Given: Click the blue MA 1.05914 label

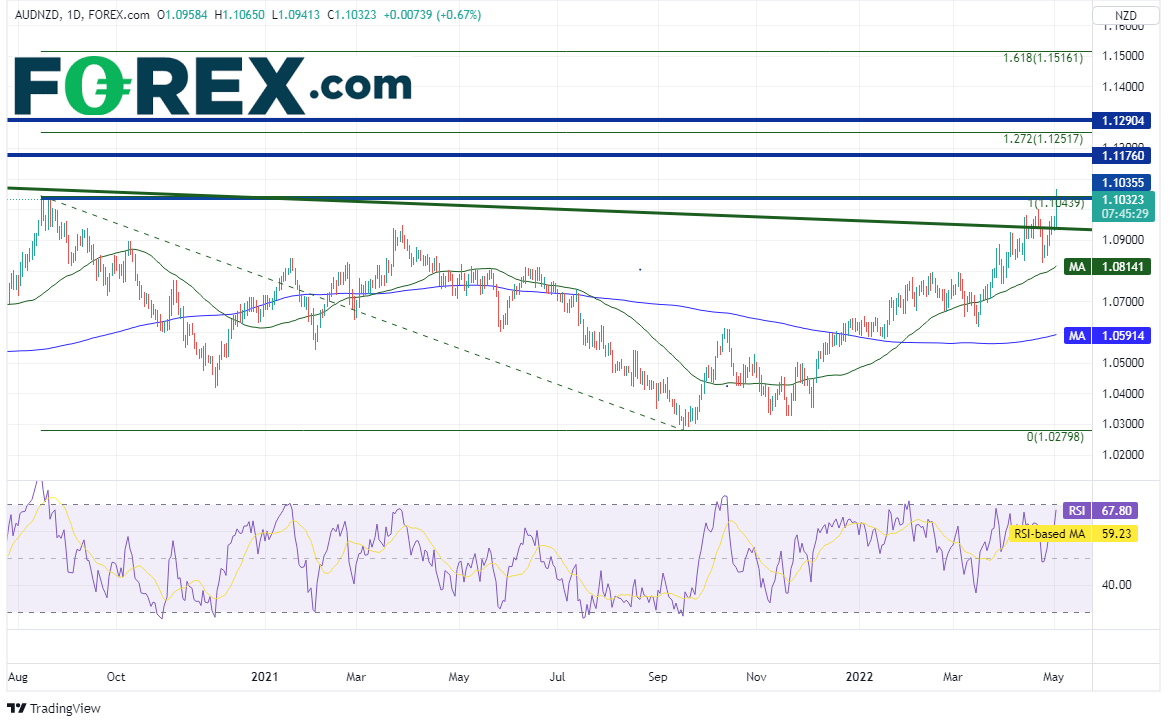Looking at the screenshot, I should (1077, 337).
